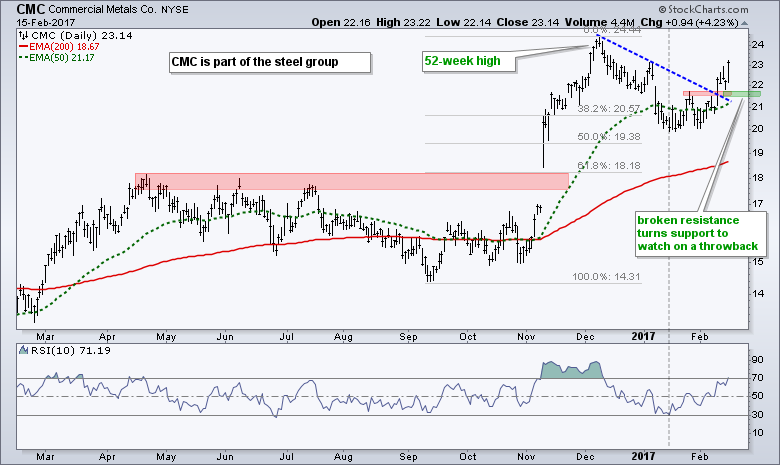The image size is (780, 465).
Task: Click the Close 23.14 value
Action: (x=527, y=22)
